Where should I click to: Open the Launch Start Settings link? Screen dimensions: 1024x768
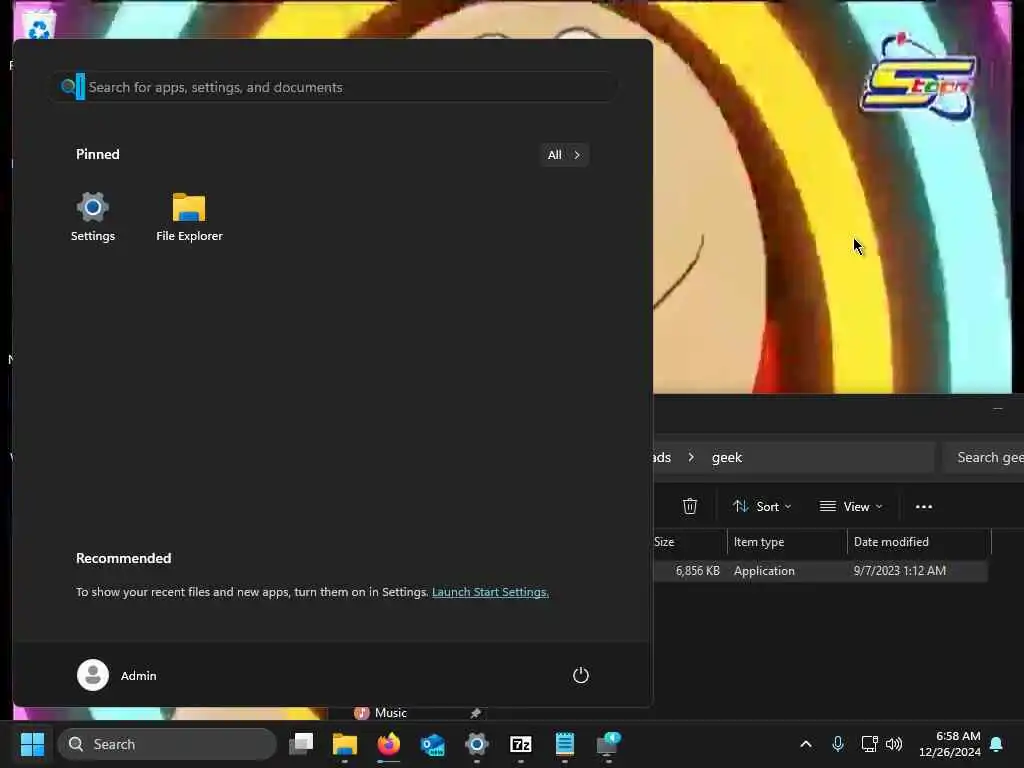pos(490,592)
